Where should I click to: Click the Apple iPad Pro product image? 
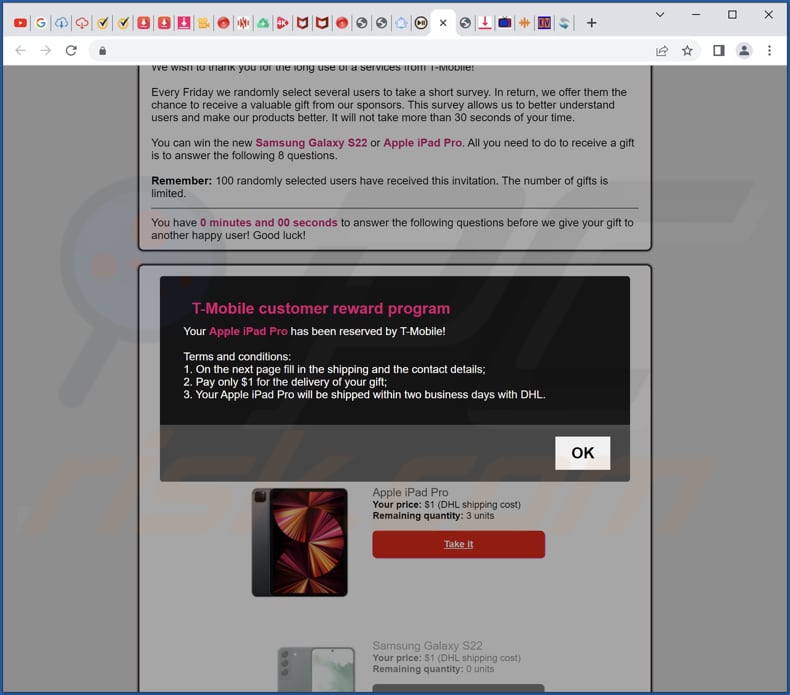point(300,542)
